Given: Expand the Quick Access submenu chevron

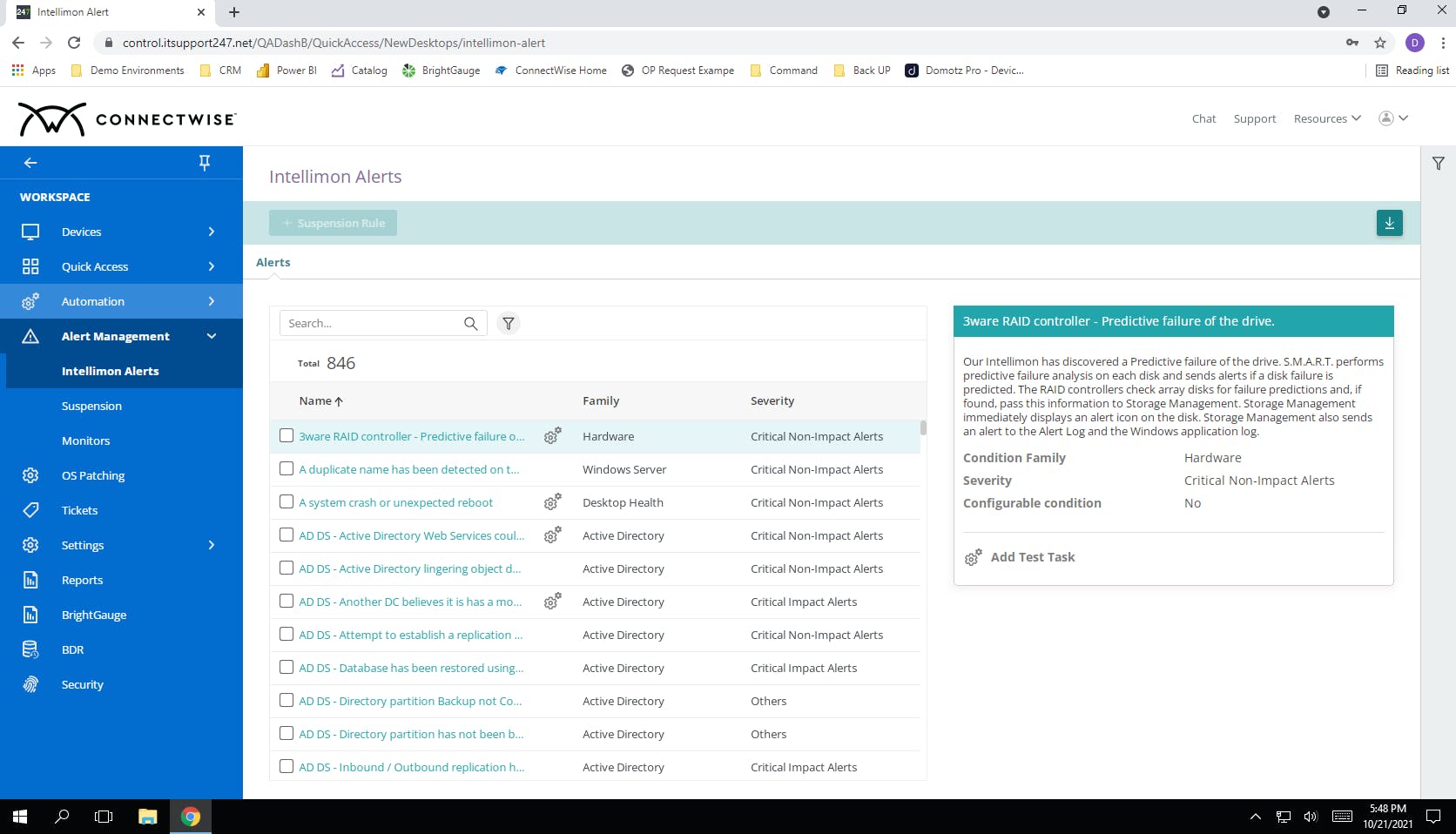Looking at the screenshot, I should click(x=212, y=266).
